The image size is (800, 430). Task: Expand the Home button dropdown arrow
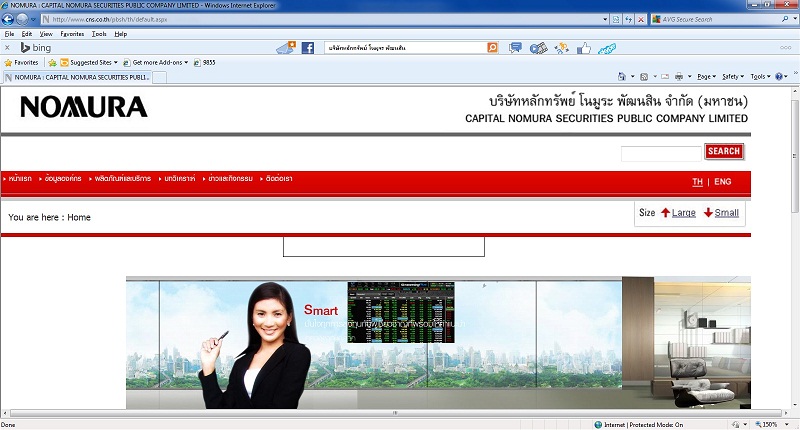click(x=633, y=77)
